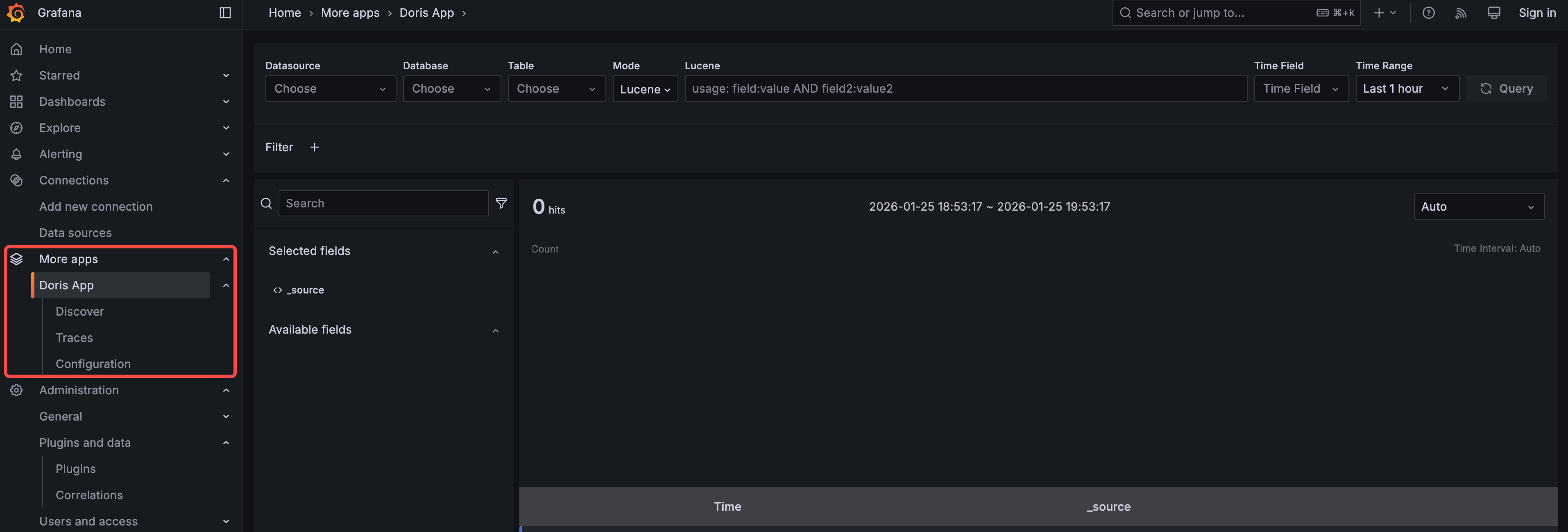The width and height of the screenshot is (1568, 532).
Task: Collapse the More apps section chevron
Action: click(226, 259)
